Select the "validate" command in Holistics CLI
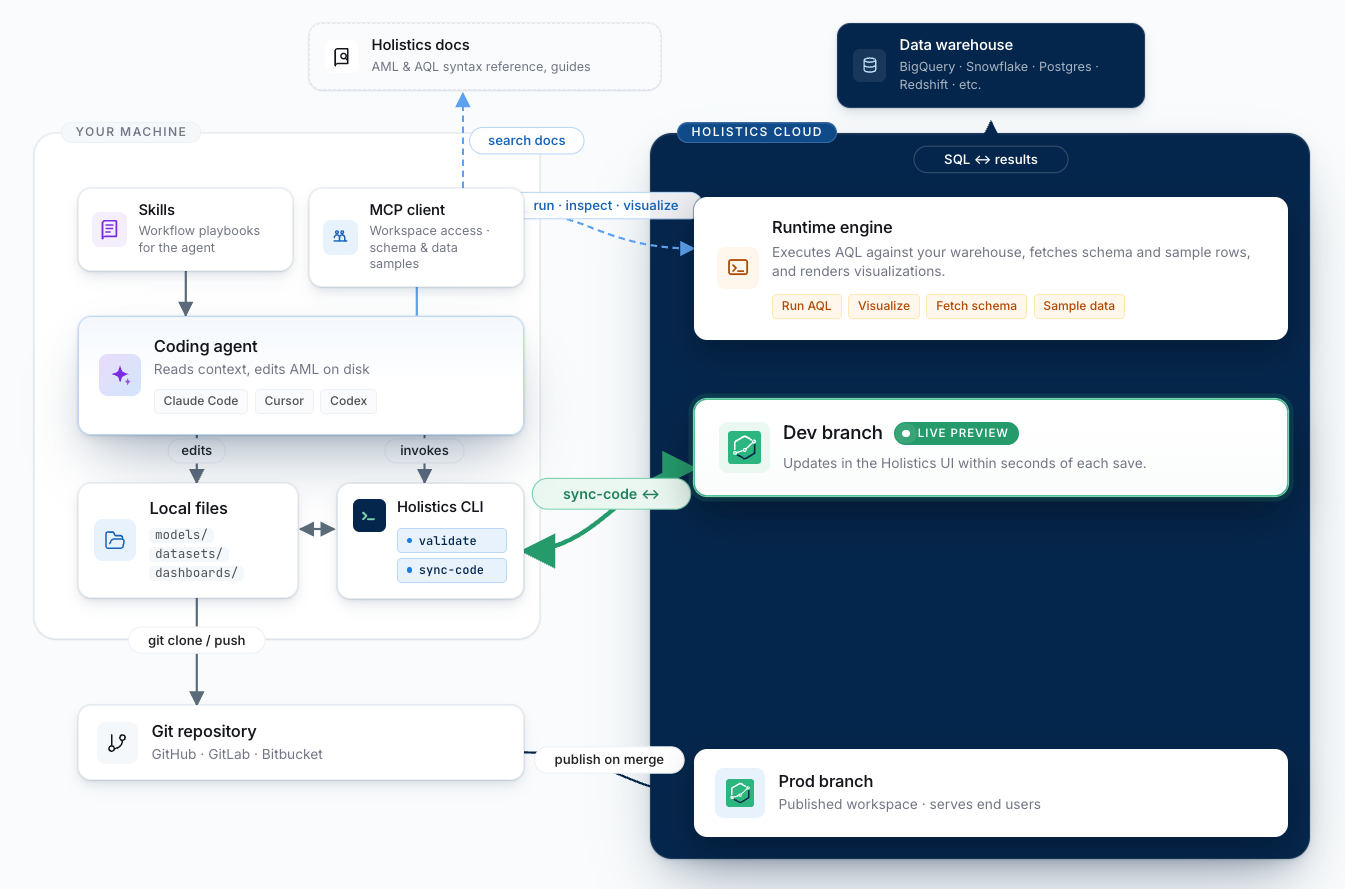This screenshot has width=1345, height=889. pyautogui.click(x=452, y=541)
